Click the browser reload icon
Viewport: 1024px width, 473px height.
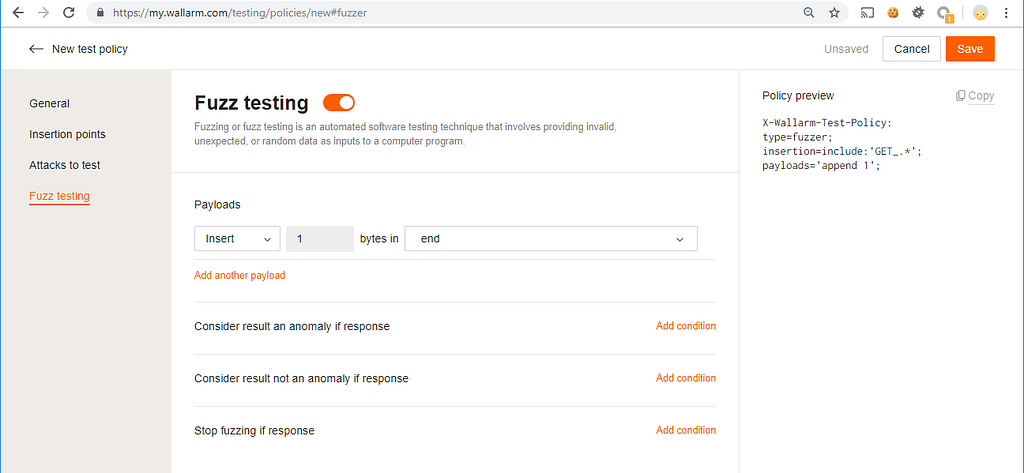(x=69, y=12)
